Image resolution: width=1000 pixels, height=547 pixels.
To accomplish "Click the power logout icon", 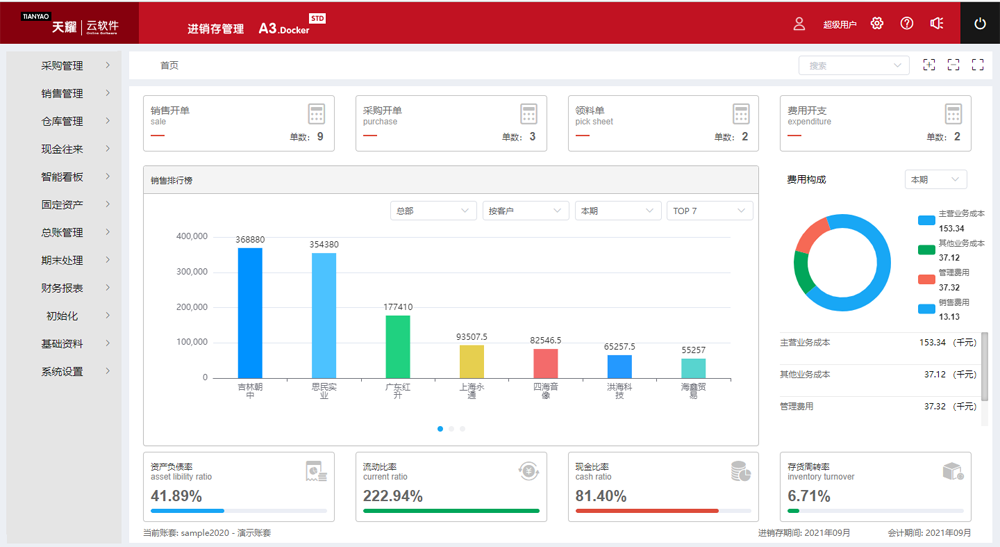I will click(980, 24).
